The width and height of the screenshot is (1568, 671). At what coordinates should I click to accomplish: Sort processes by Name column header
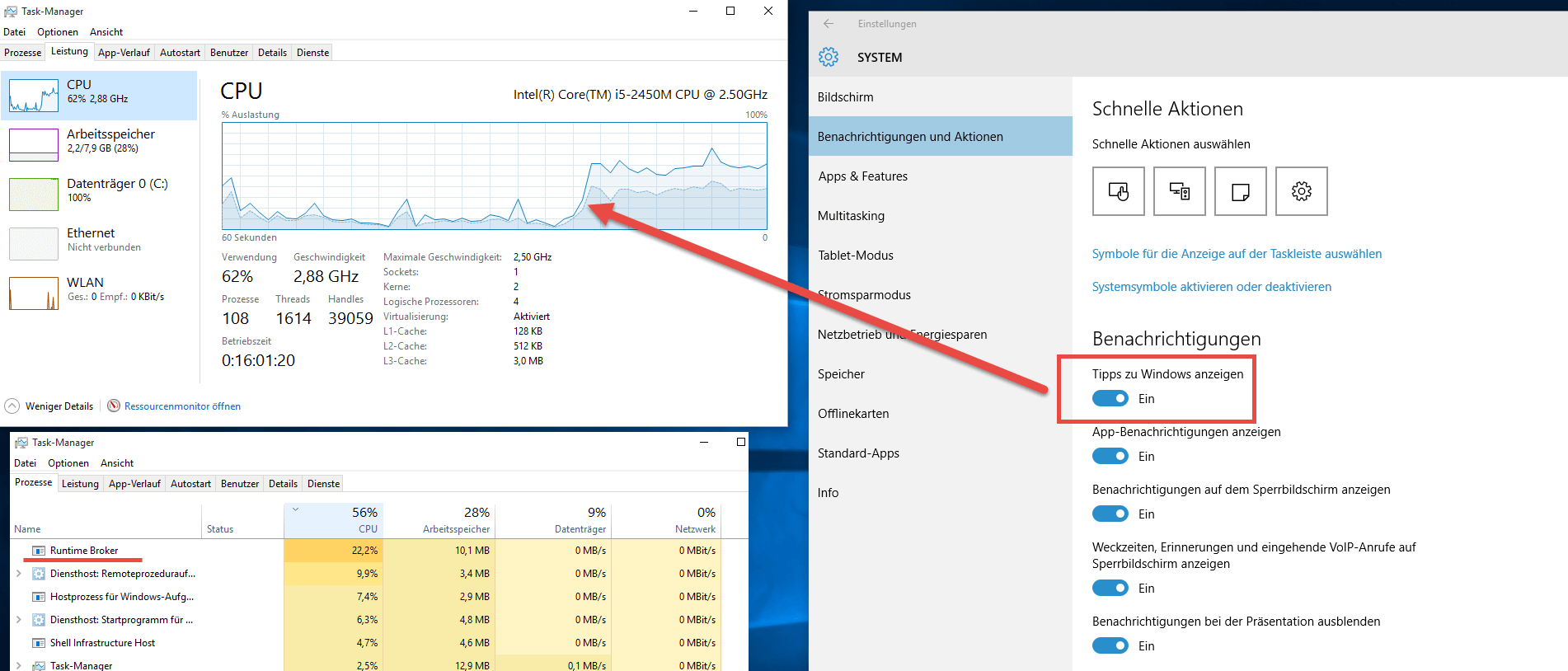tap(106, 520)
